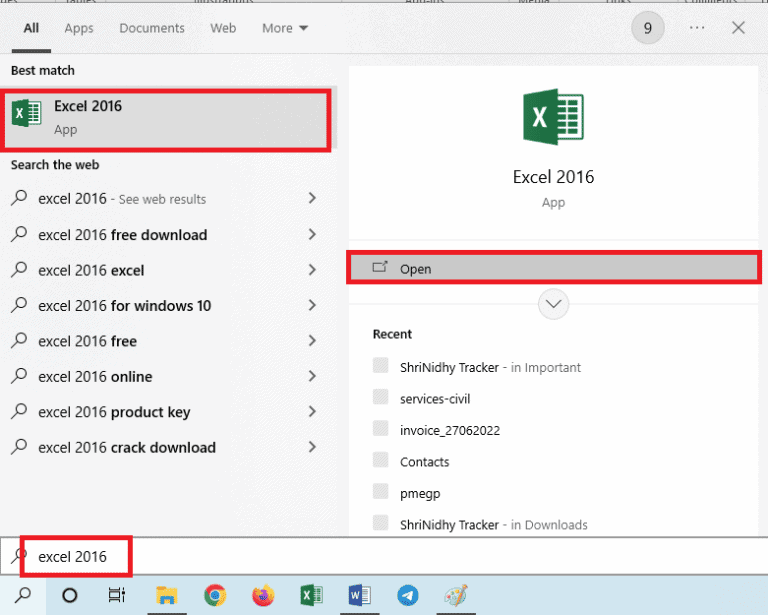The image size is (768, 615).
Task: Open recent file pmegp
Action: coord(420,494)
